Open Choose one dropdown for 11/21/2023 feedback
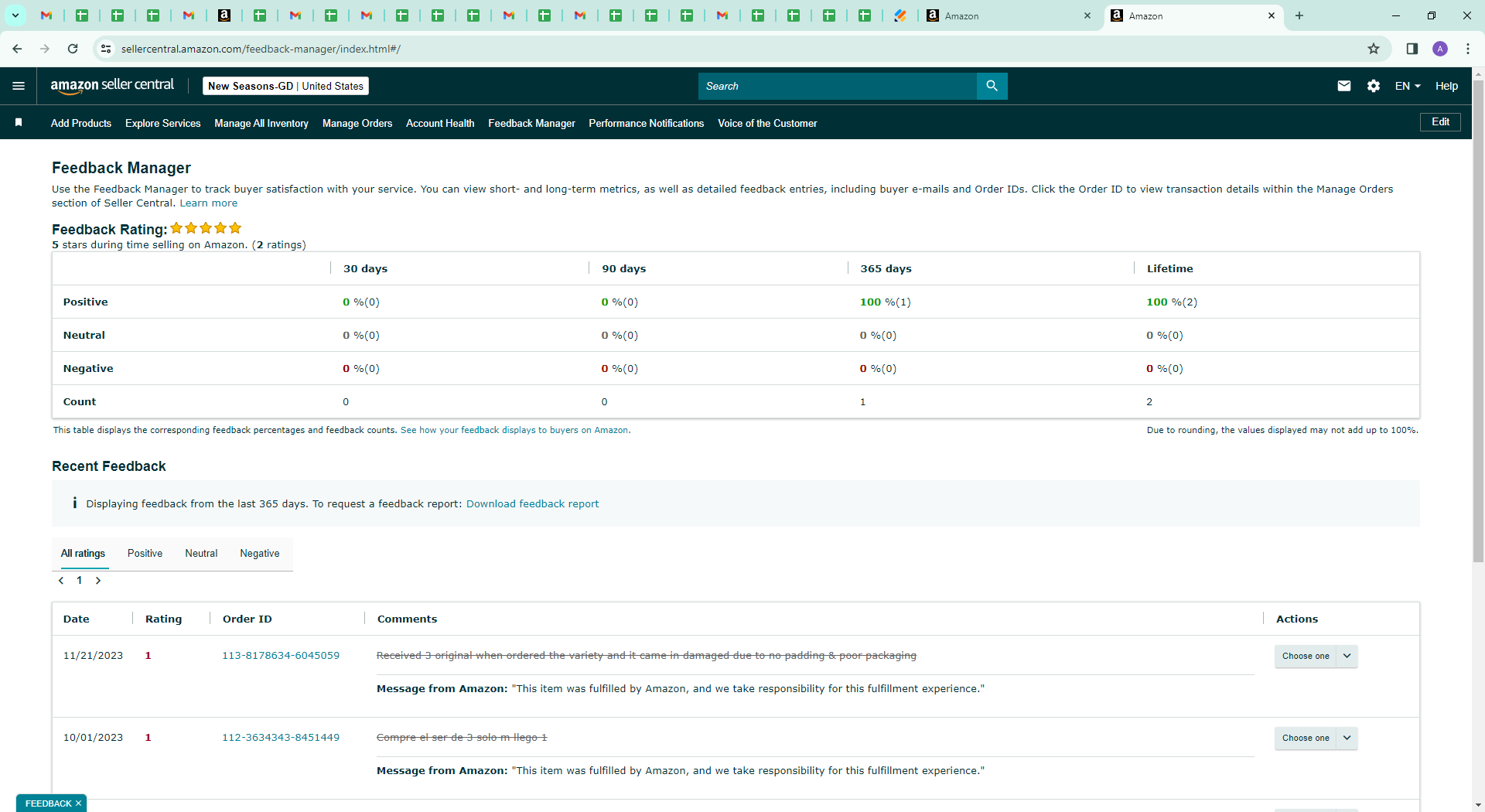The width and height of the screenshot is (1485, 812). pyautogui.click(x=1316, y=656)
